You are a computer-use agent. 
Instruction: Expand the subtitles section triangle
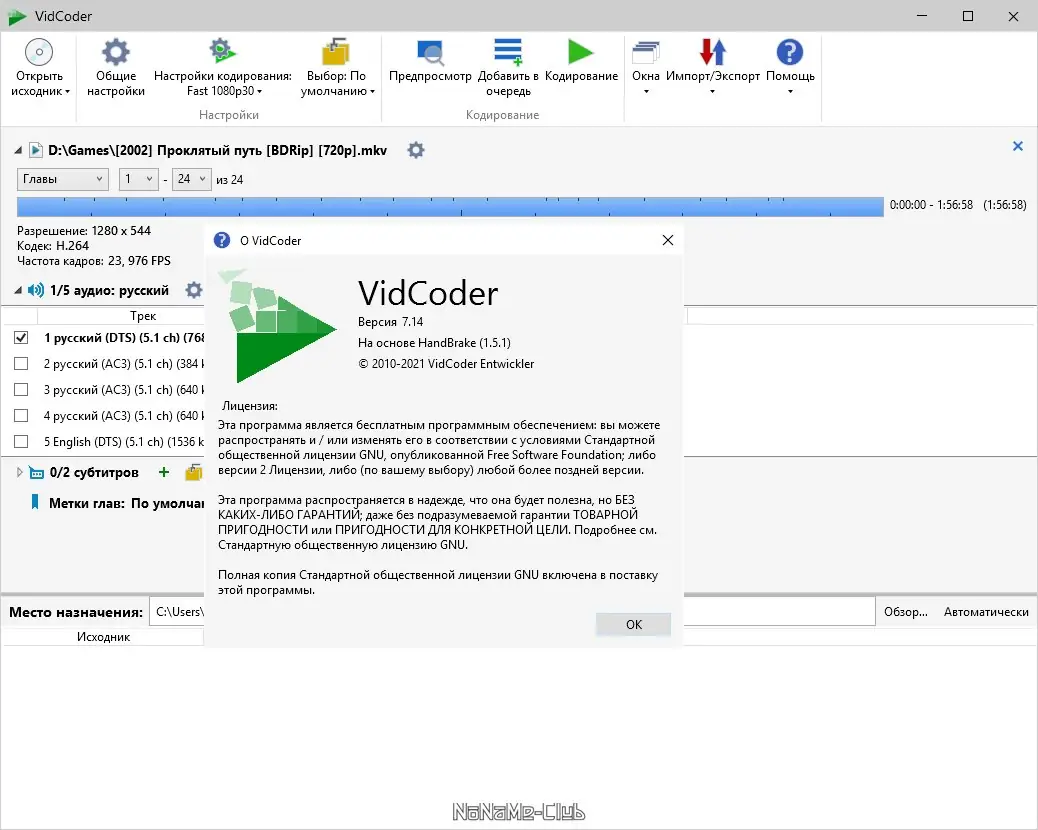(19, 472)
